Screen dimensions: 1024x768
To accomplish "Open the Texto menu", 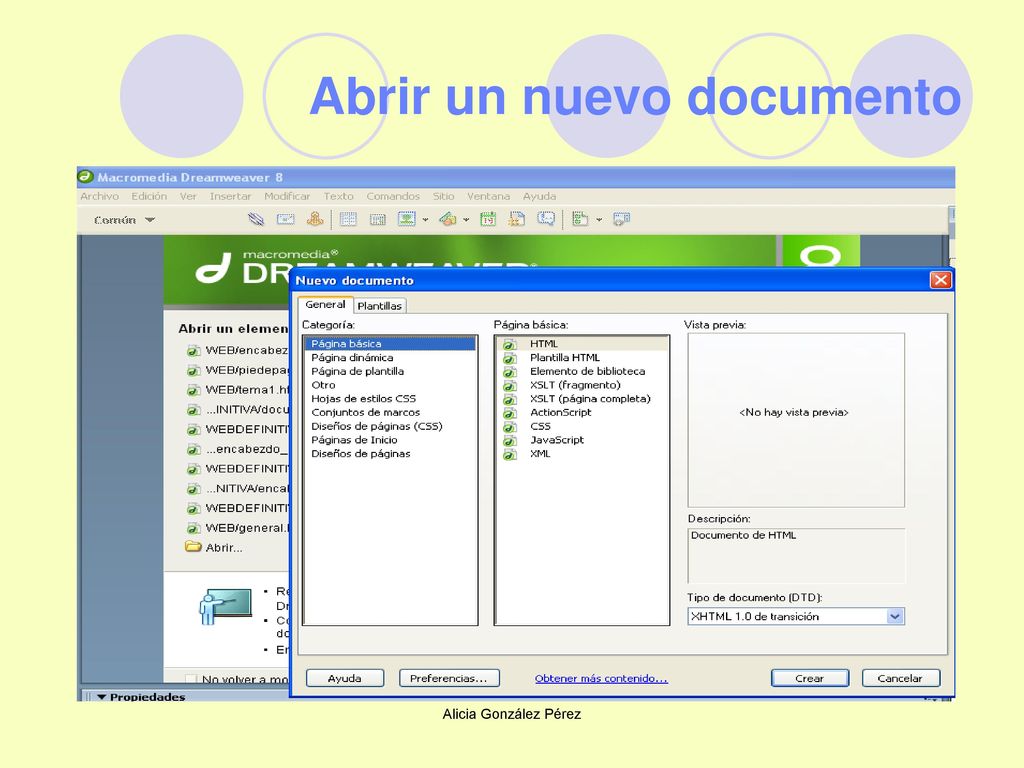I will click(338, 196).
